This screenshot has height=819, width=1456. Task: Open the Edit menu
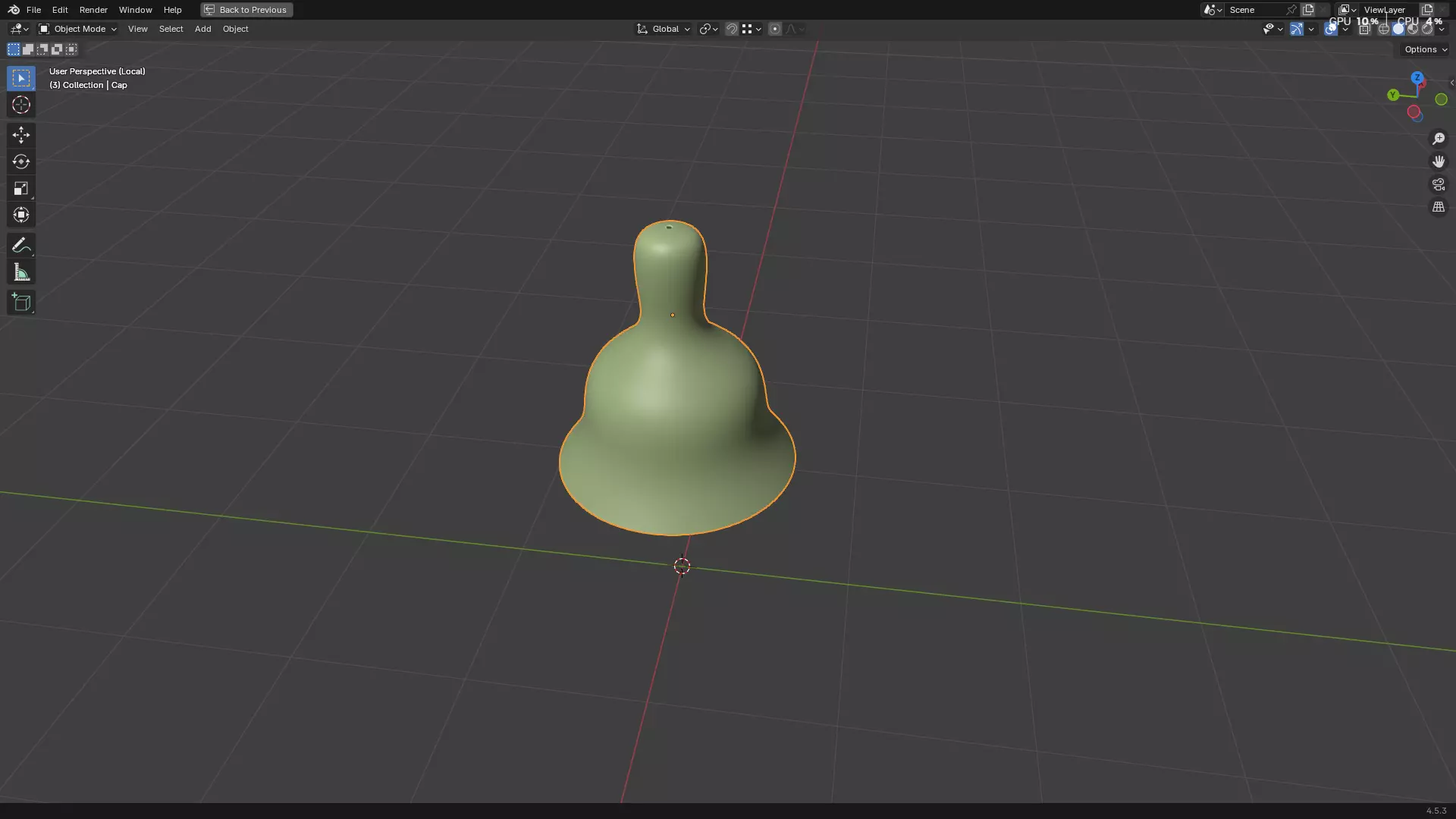click(60, 10)
